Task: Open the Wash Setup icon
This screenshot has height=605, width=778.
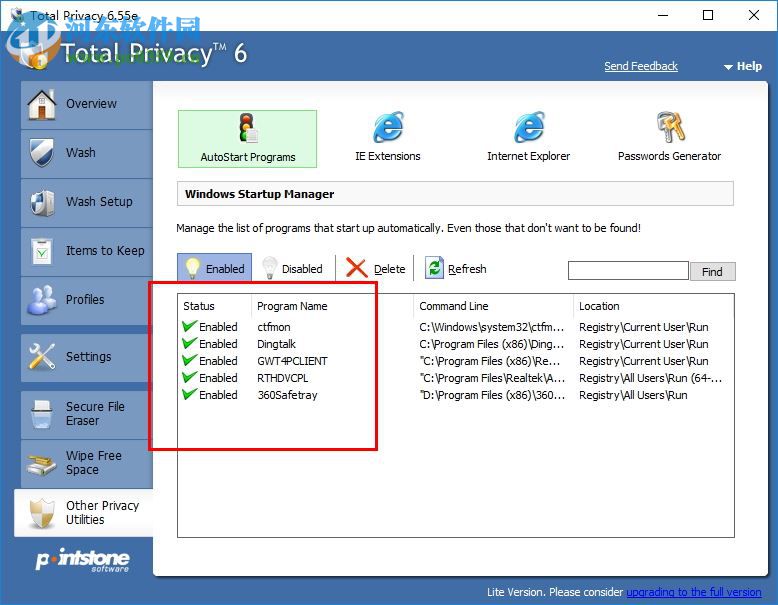Action: point(42,202)
